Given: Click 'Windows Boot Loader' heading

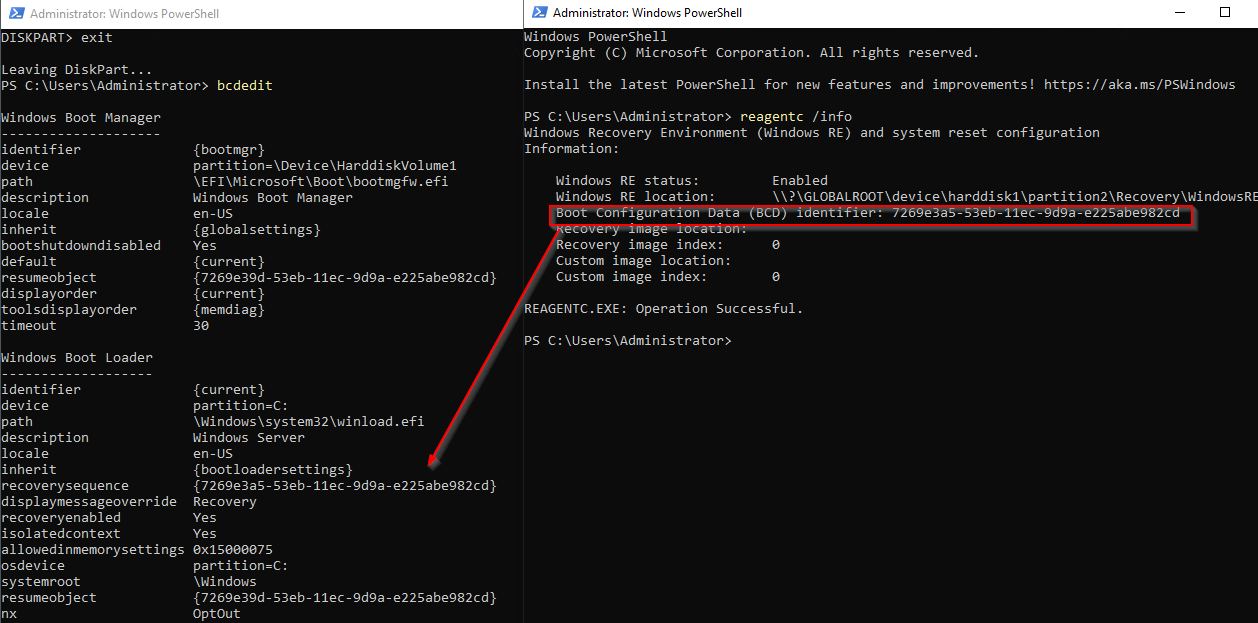Looking at the screenshot, I should point(77,358).
